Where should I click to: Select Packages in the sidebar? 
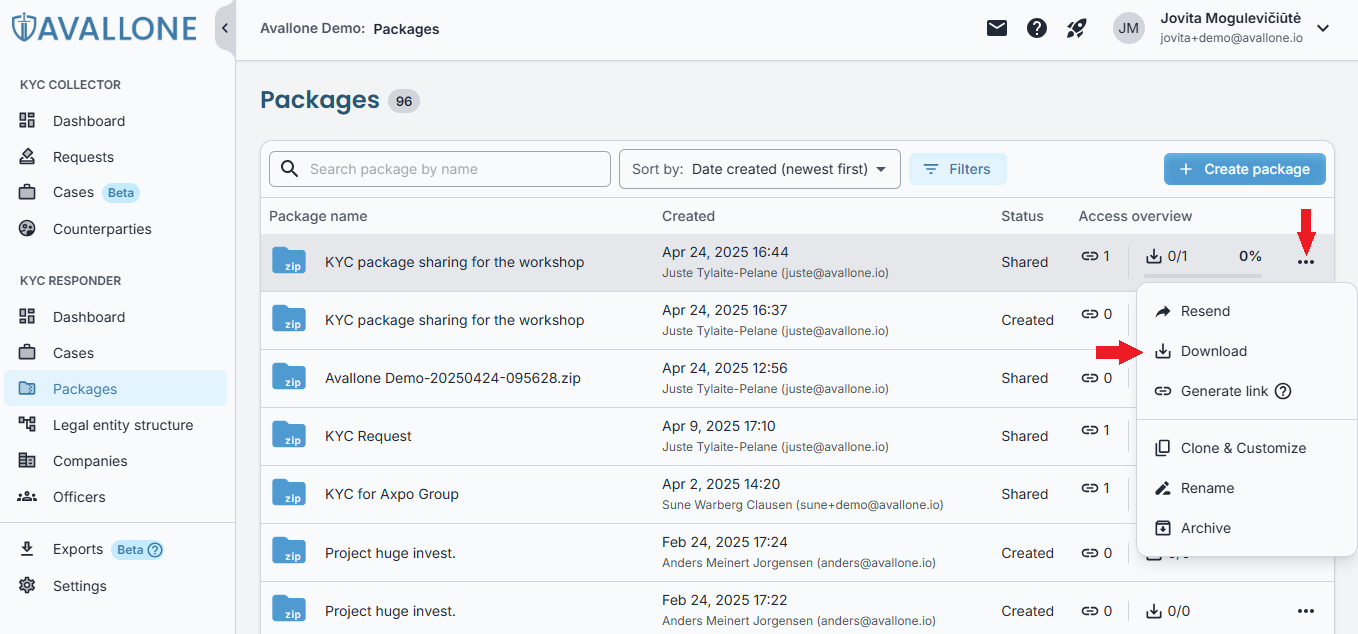(x=117, y=389)
